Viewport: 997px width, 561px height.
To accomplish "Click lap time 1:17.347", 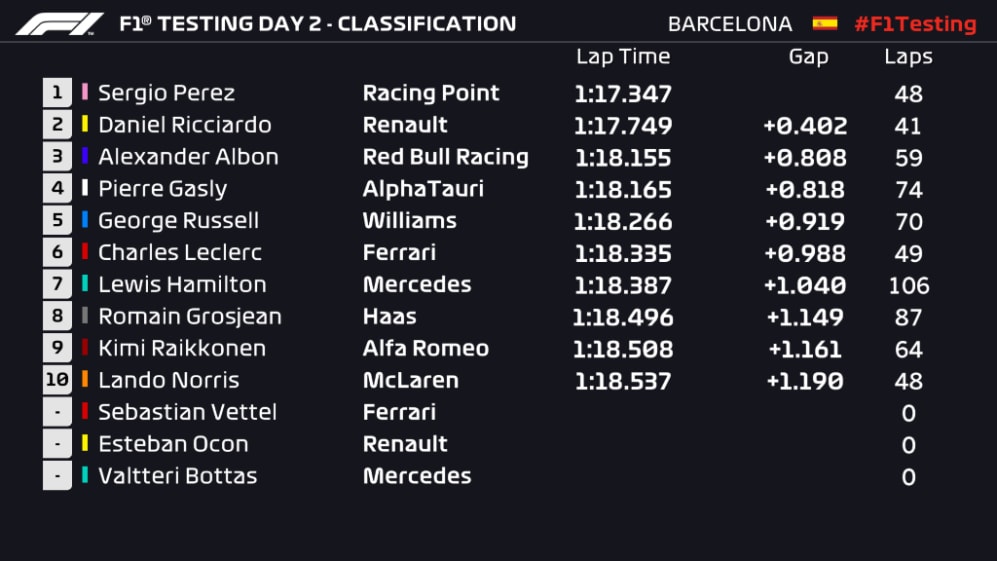I will [x=623, y=94].
